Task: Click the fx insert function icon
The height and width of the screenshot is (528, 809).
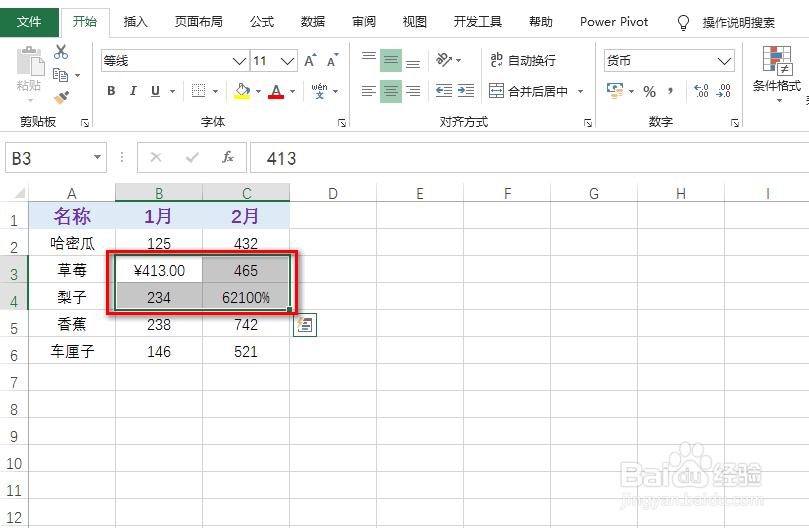Action: pyautogui.click(x=228, y=157)
